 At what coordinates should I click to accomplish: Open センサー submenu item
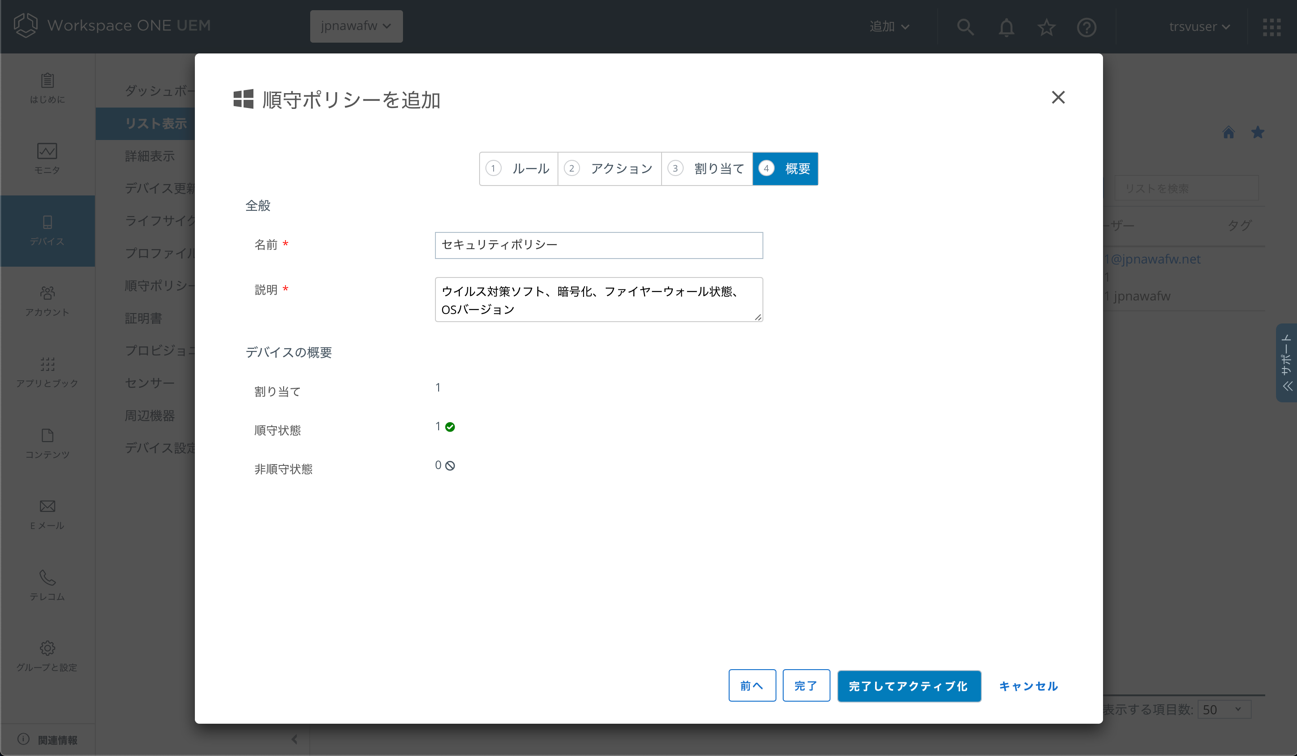coord(150,383)
